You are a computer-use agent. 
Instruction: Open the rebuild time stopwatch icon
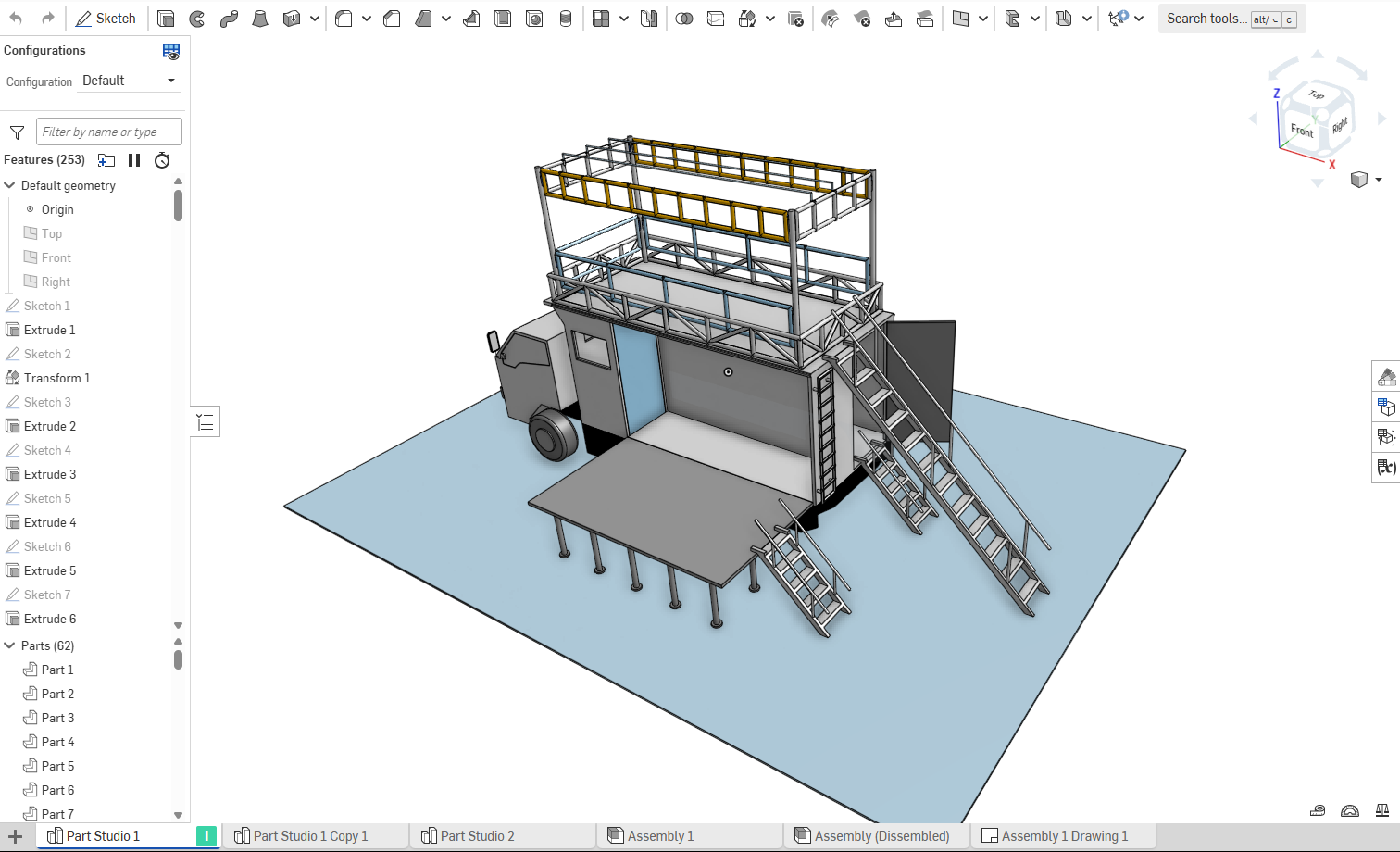click(162, 160)
